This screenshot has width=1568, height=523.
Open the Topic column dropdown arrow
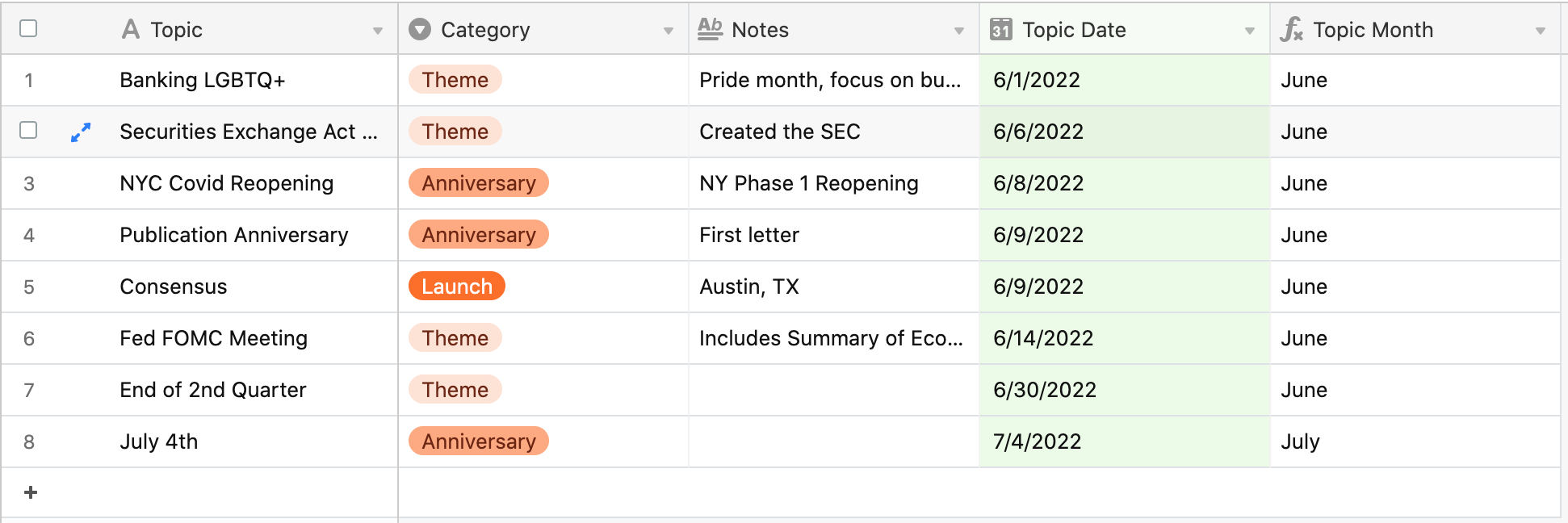coord(377,31)
